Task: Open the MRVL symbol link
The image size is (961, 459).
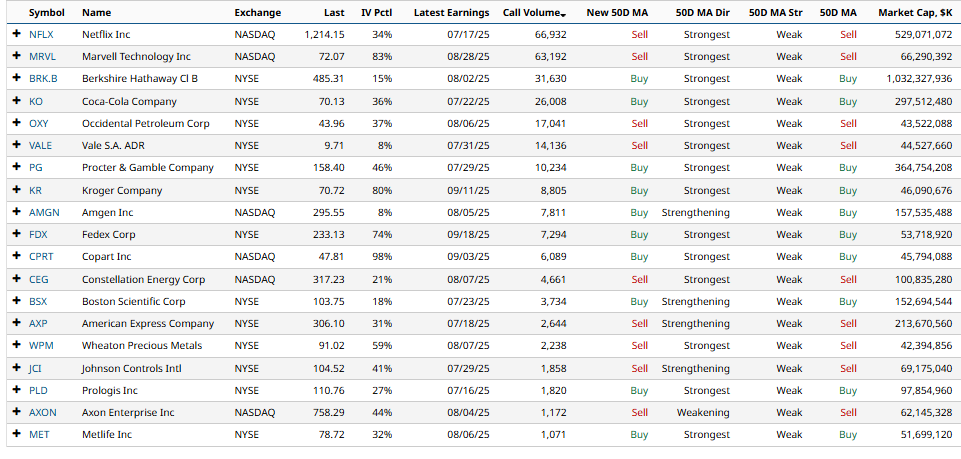Action: 42,56
